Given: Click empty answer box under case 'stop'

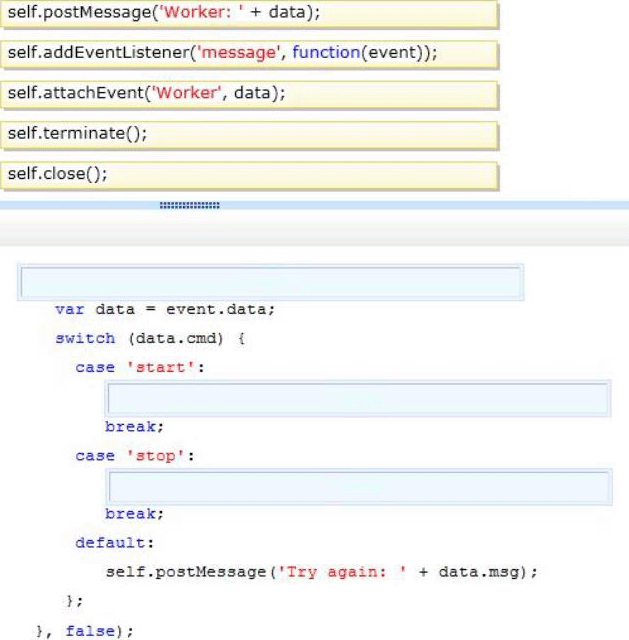Looking at the screenshot, I should tap(358, 488).
